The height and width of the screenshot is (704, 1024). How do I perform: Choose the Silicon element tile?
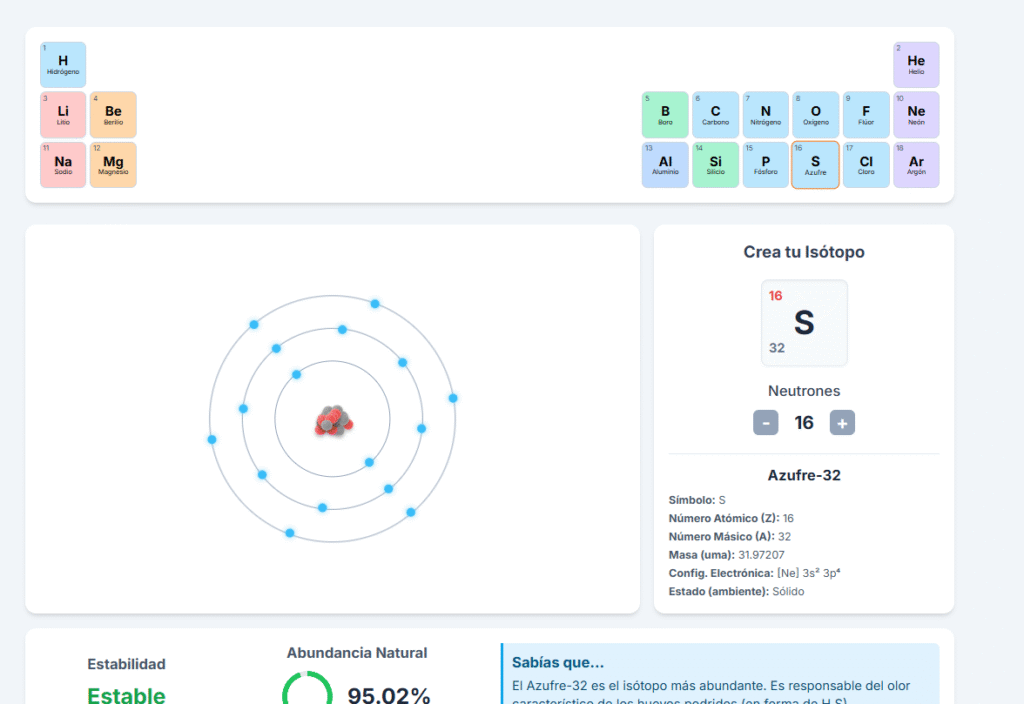tap(715, 165)
